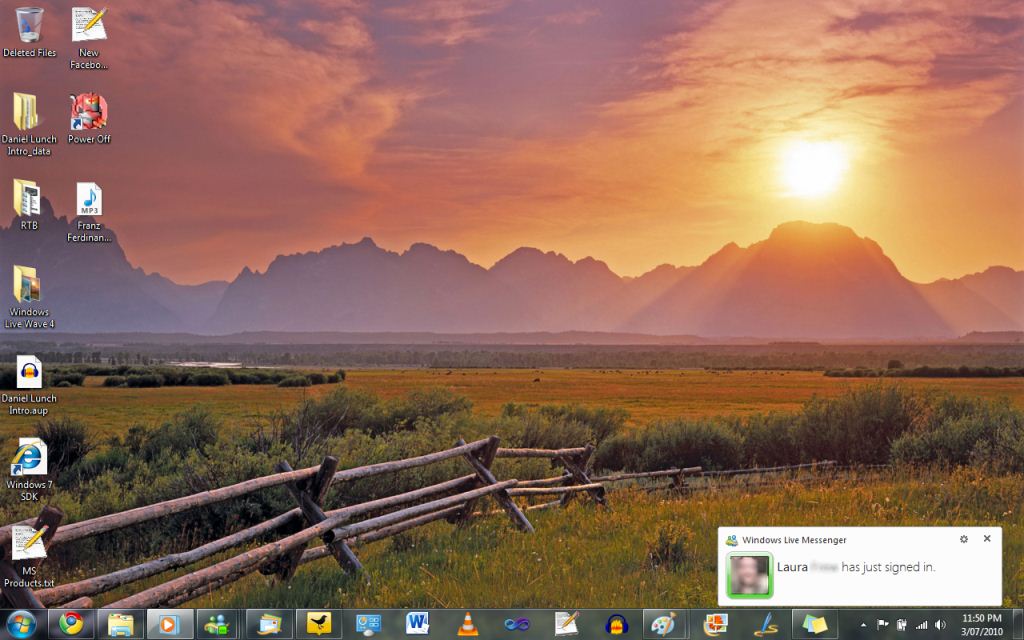The width and height of the screenshot is (1024, 640).
Task: Open Windows Live Writer pen icon
Action: [x=764, y=624]
